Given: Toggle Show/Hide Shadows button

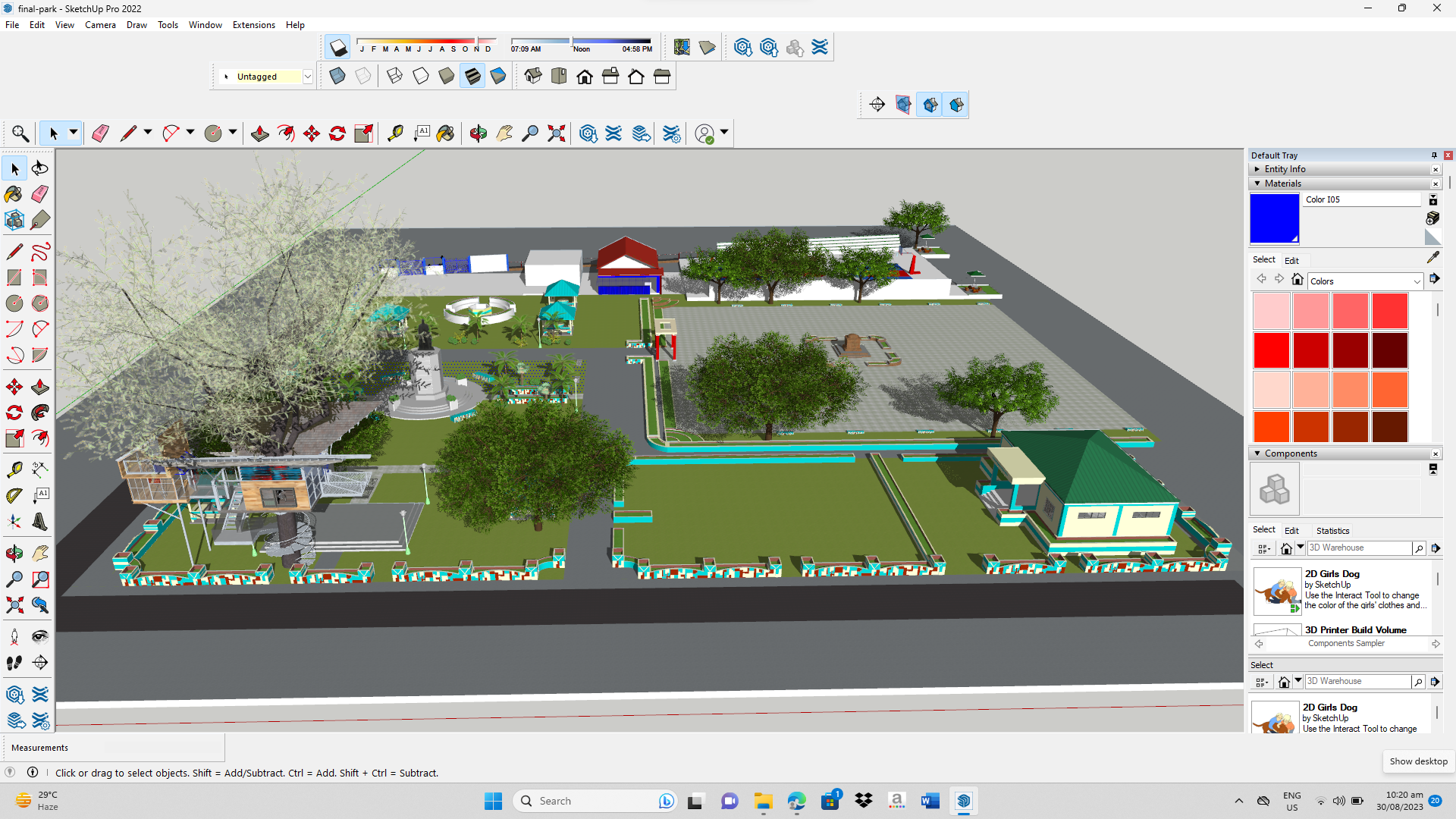Looking at the screenshot, I should (x=337, y=48).
